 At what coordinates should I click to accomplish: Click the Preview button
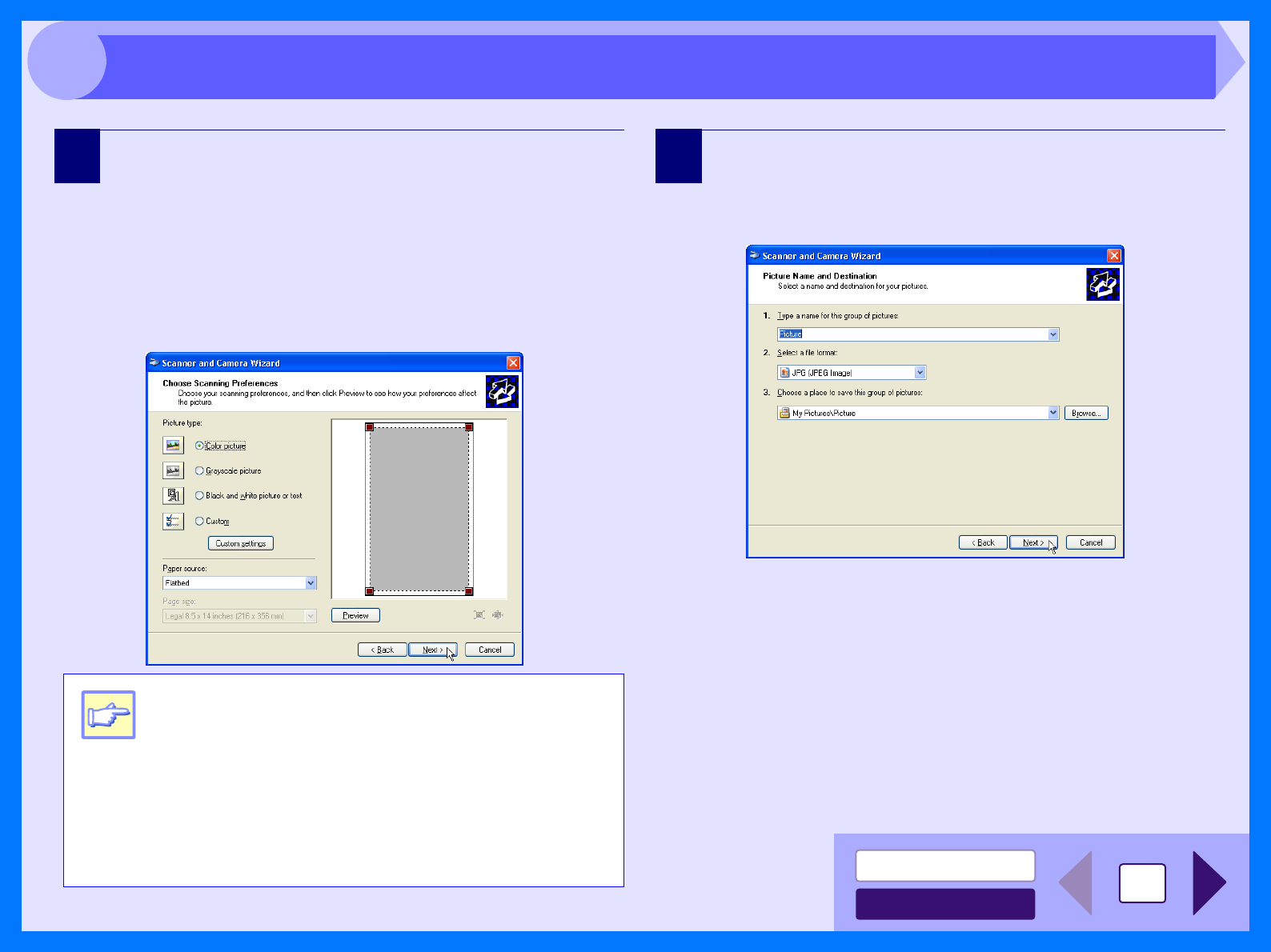[x=355, y=616]
